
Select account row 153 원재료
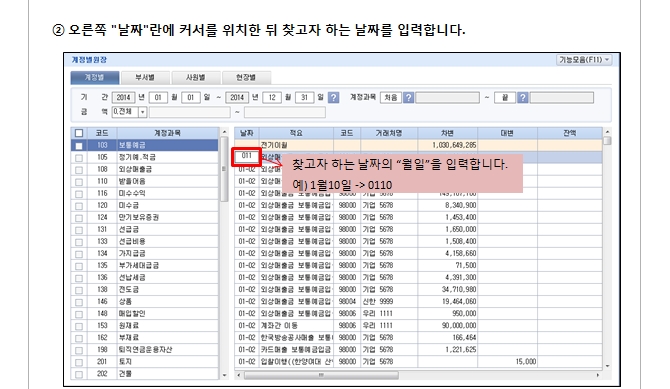(145, 326)
